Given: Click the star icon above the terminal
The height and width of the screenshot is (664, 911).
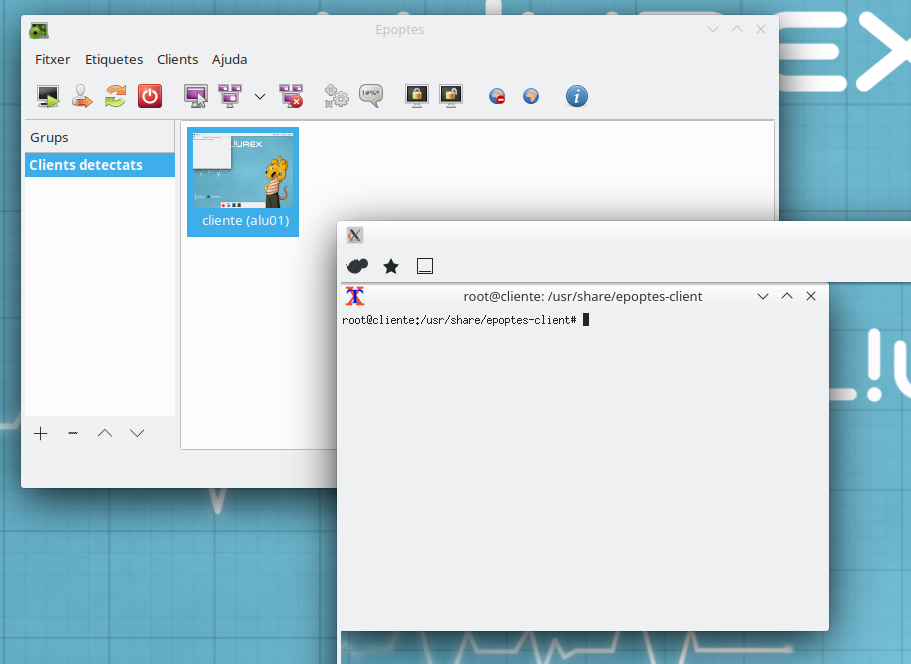Looking at the screenshot, I should [x=391, y=266].
